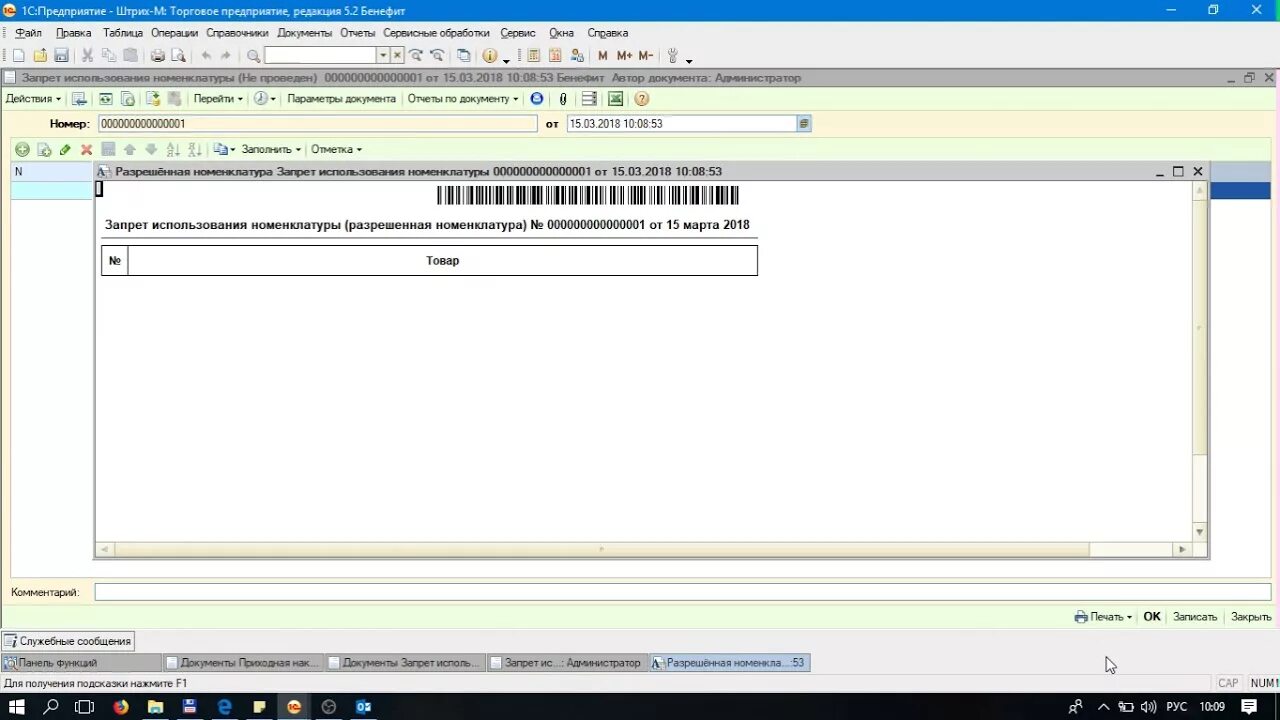Open the Операции menu

pos(175,33)
